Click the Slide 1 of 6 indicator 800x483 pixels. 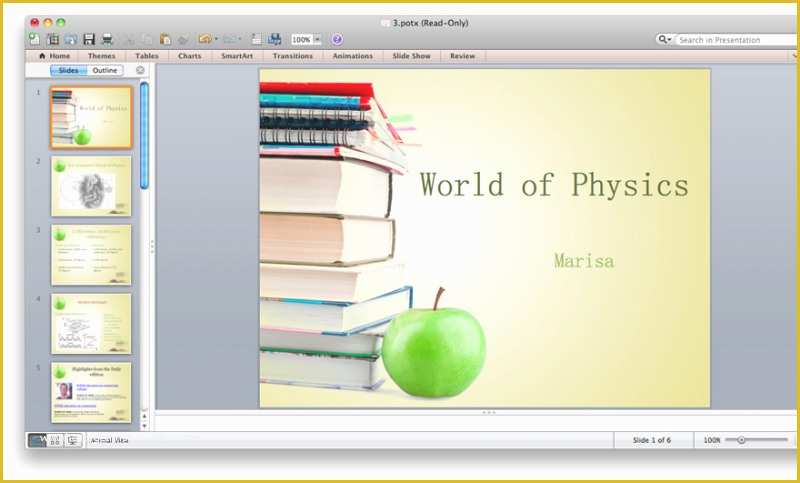[x=652, y=440]
